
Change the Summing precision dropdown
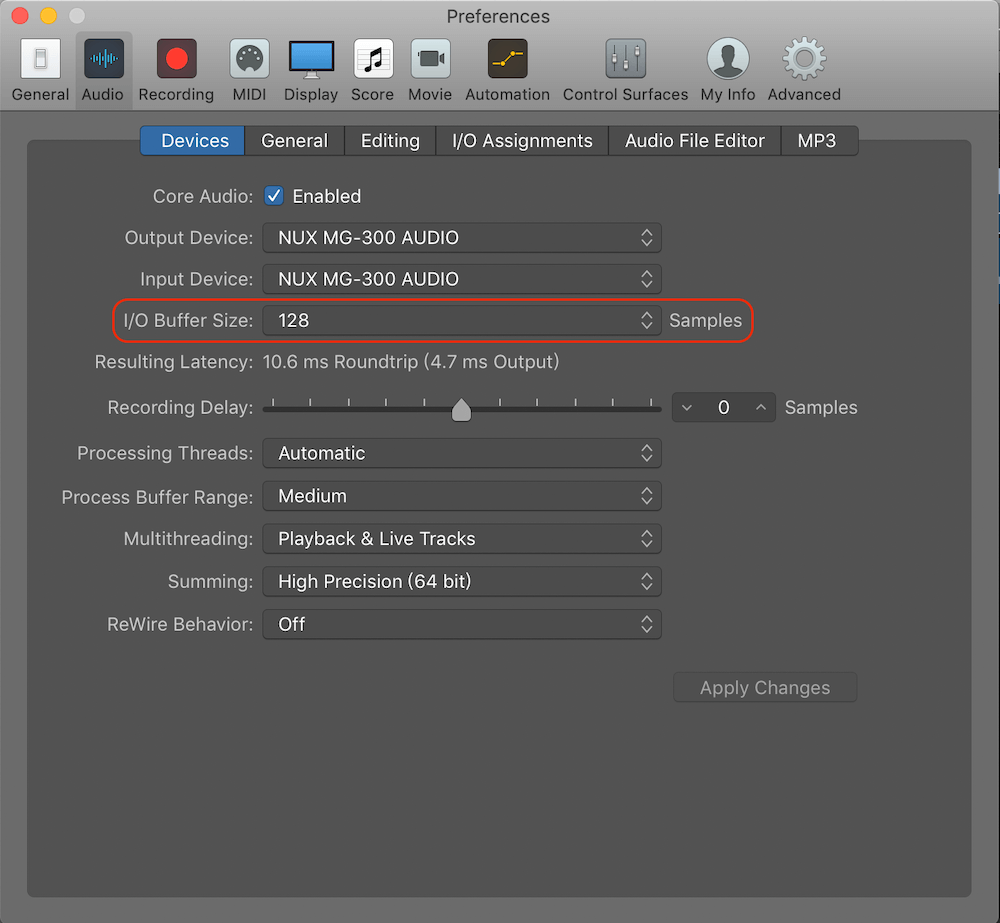coord(461,581)
